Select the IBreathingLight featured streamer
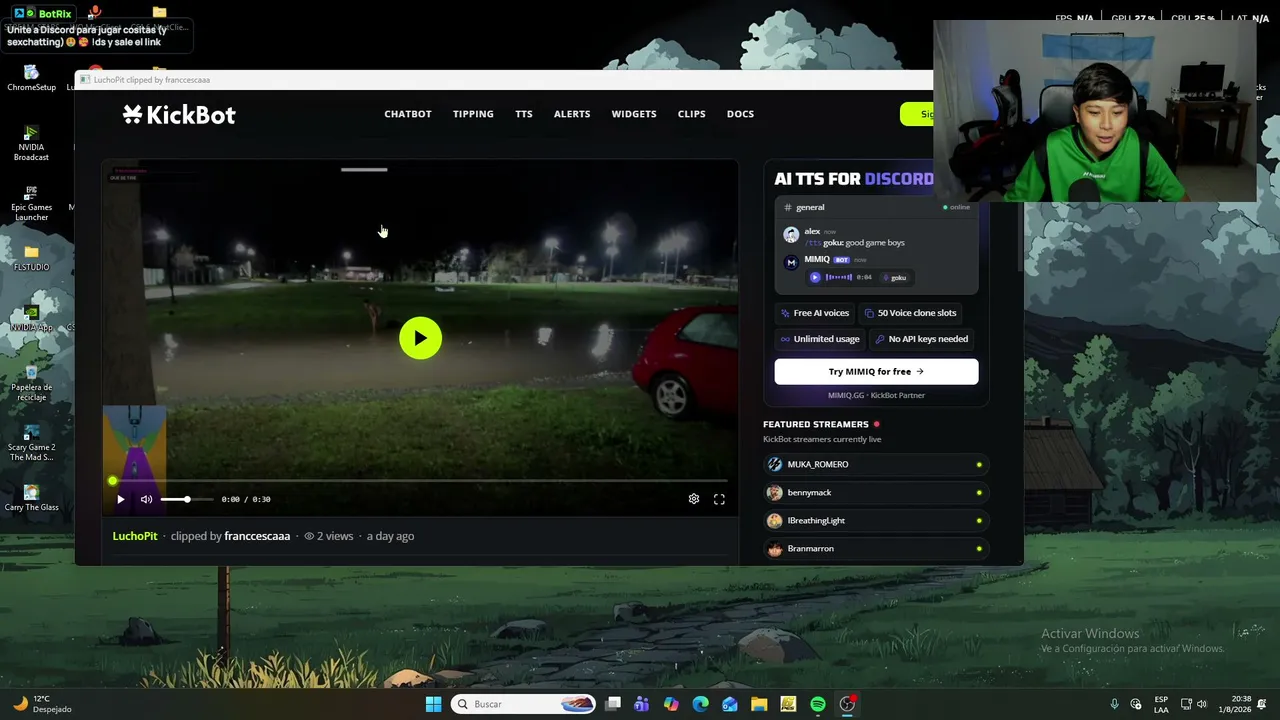Viewport: 1280px width, 720px height. 875,520
